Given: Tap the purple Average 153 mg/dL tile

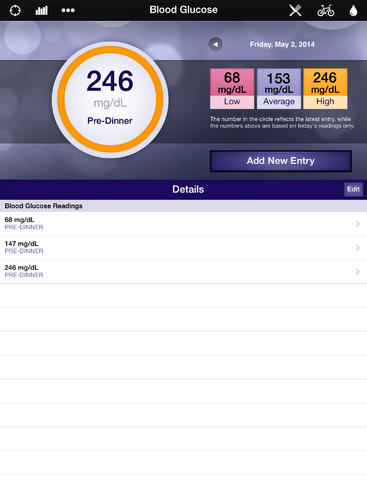Looking at the screenshot, I should [279, 89].
